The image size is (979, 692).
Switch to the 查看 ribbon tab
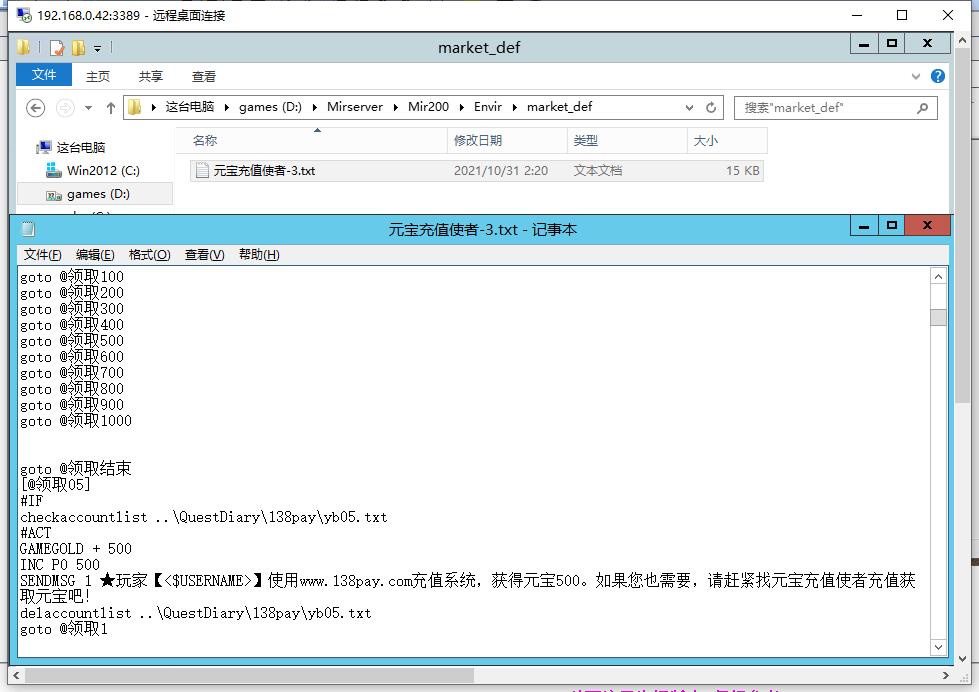pyautogui.click(x=203, y=76)
